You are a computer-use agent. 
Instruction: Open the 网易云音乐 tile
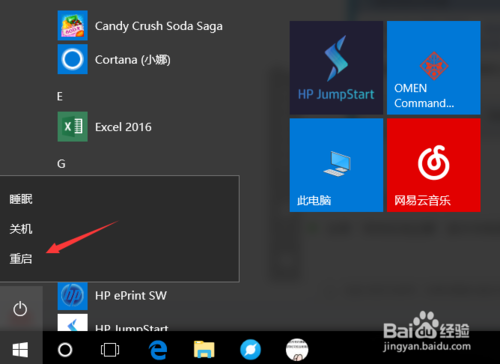(x=434, y=165)
